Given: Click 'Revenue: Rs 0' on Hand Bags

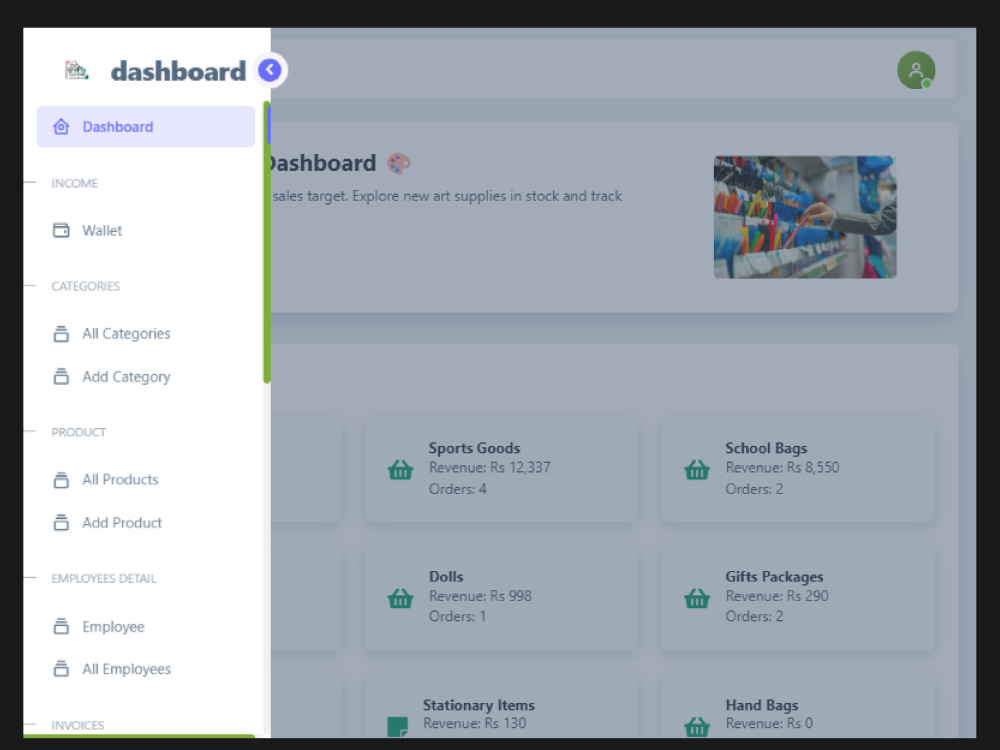Looking at the screenshot, I should click(769, 723).
